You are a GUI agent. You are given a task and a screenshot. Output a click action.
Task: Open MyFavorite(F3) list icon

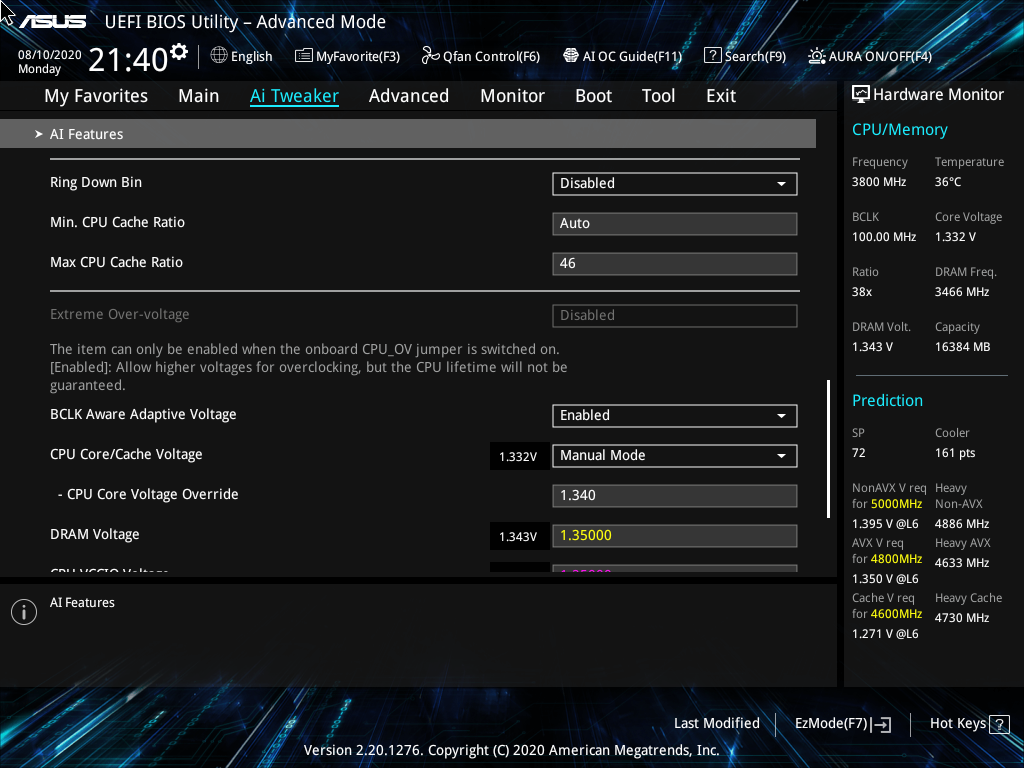click(303, 56)
